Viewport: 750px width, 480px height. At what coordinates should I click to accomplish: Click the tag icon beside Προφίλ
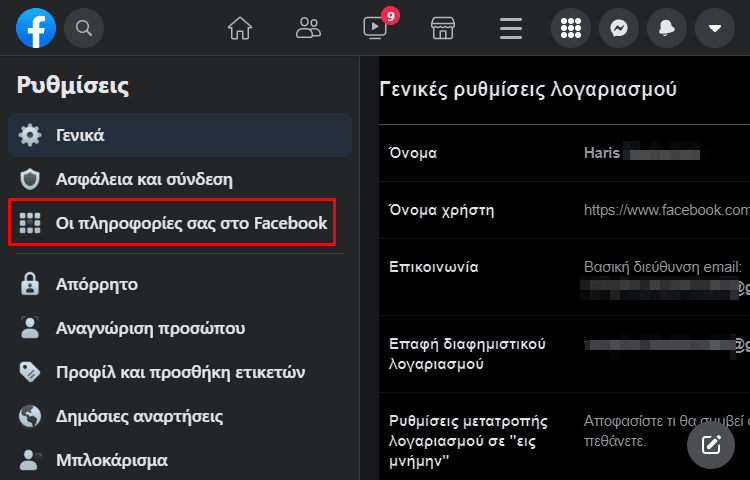tap(30, 372)
